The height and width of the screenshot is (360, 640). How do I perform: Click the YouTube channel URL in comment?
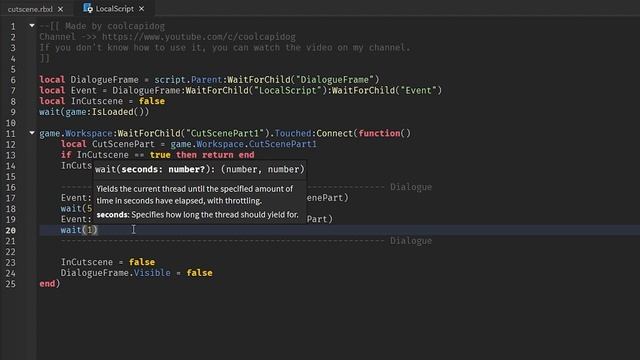(198, 37)
